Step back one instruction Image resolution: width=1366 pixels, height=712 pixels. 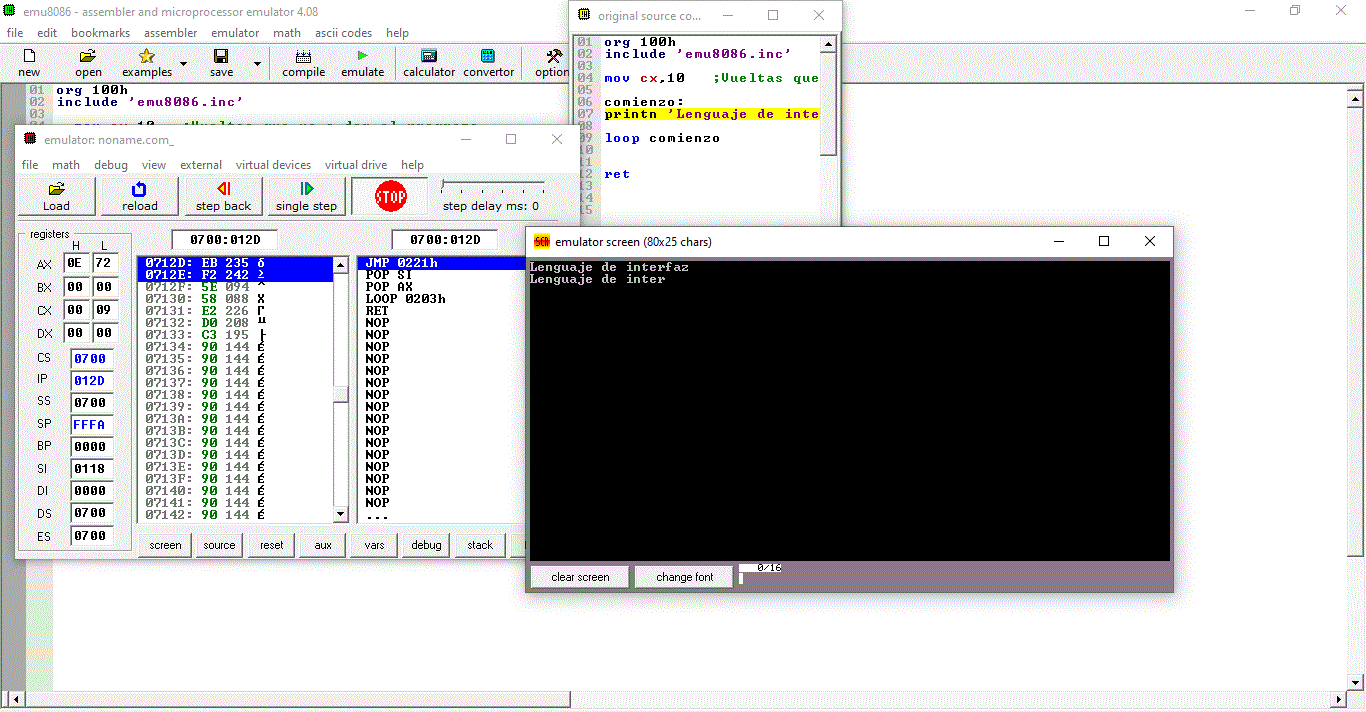point(223,196)
